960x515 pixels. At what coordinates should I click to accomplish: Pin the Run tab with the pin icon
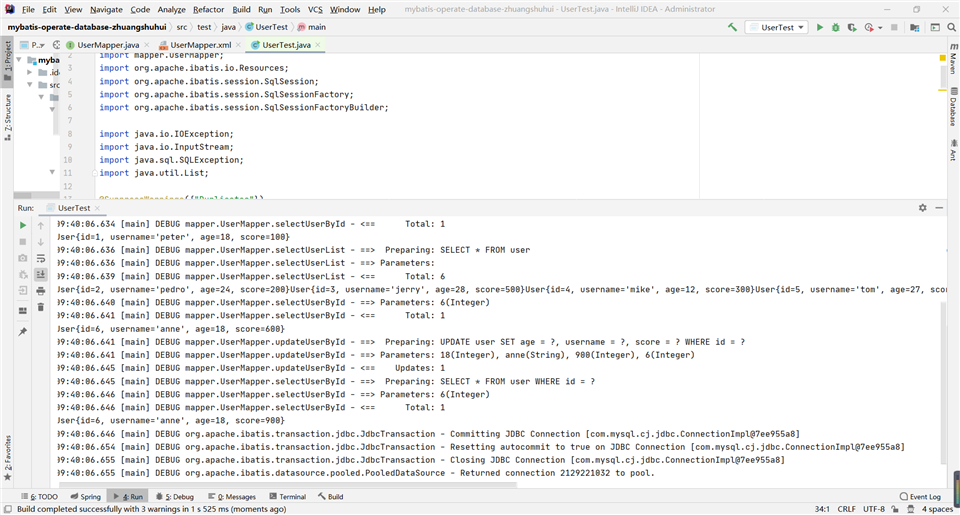[23, 331]
